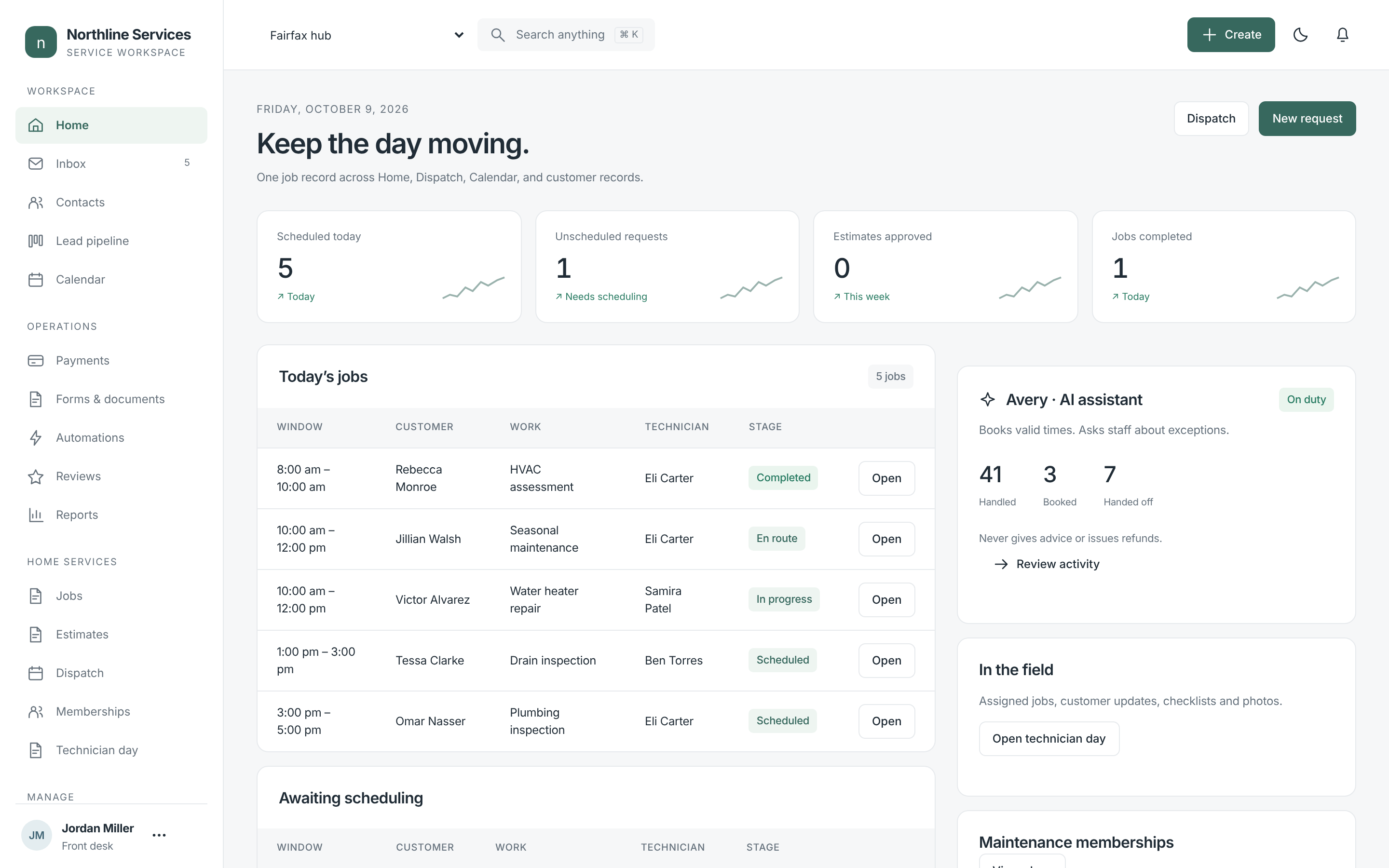This screenshot has width=1389, height=868.
Task: Click the Memberships people icon
Action: [x=36, y=711]
